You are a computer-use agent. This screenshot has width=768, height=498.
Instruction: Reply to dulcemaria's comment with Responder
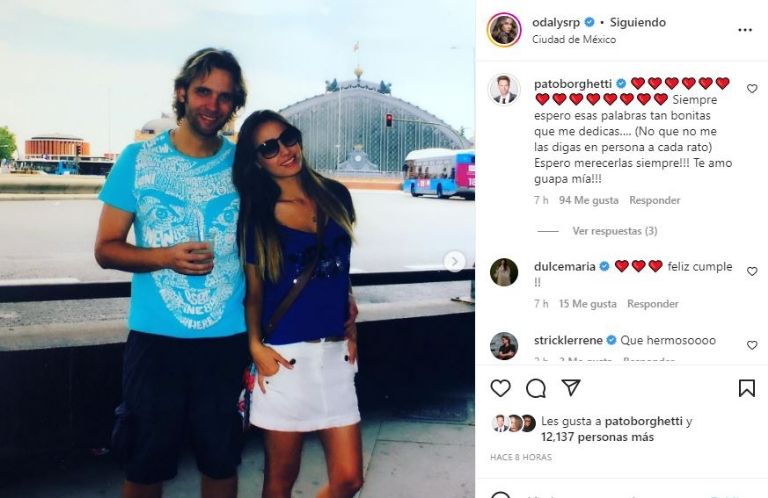[652, 304]
